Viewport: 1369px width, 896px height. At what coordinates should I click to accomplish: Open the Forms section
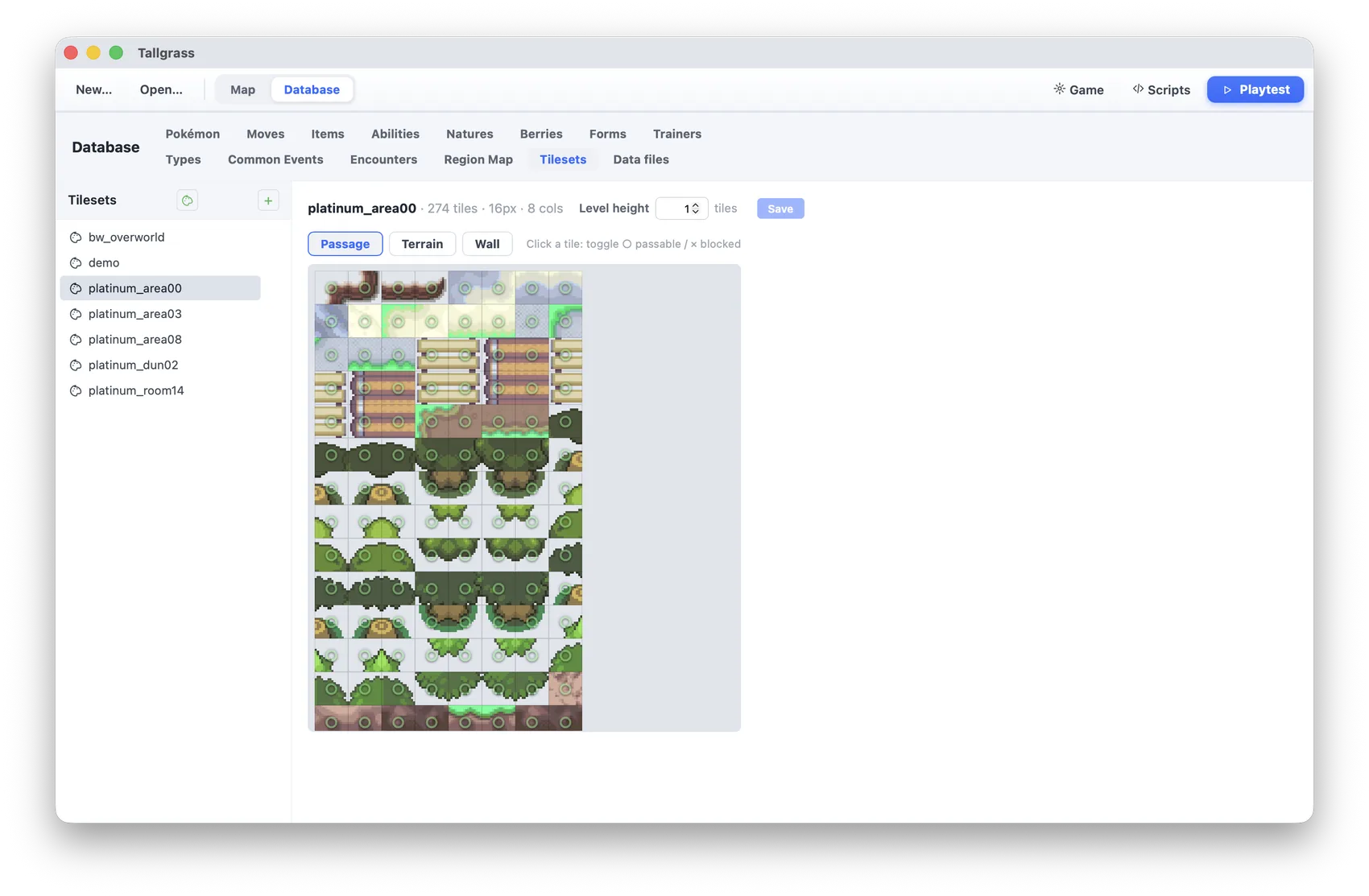608,134
